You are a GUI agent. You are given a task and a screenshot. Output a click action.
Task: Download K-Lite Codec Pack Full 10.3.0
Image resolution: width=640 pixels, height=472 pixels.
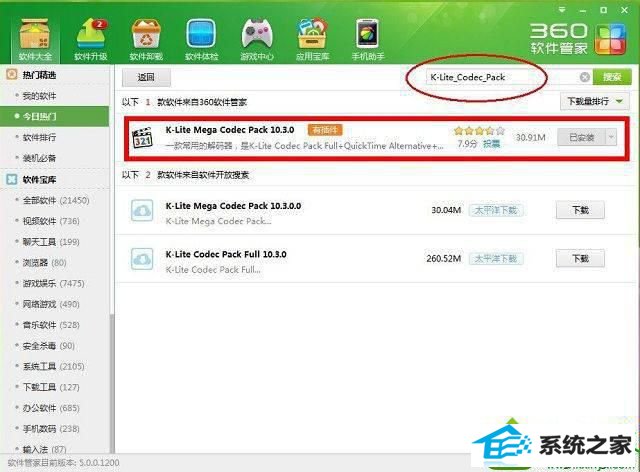580,258
